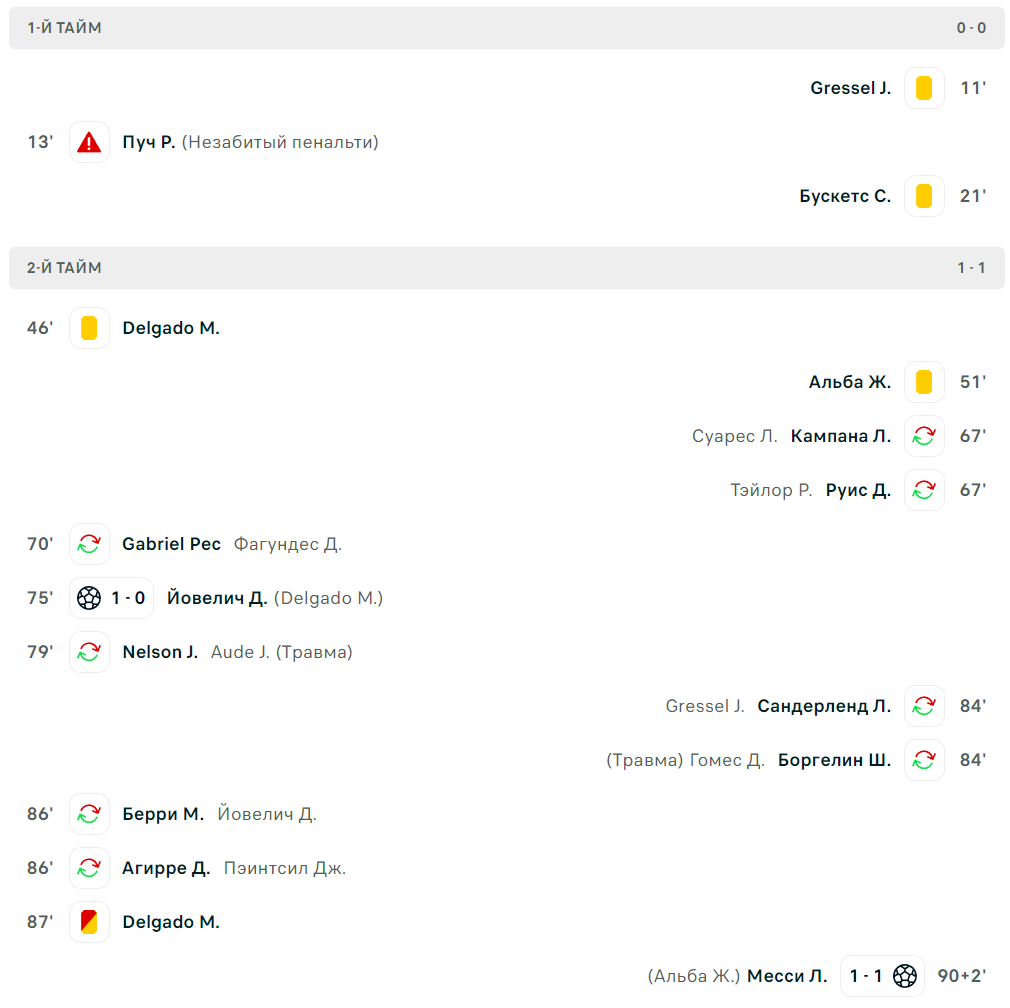Image resolution: width=1010 pixels, height=1008 pixels.
Task: Click the substitution icon for Gabriel Pec
Action: [89, 544]
